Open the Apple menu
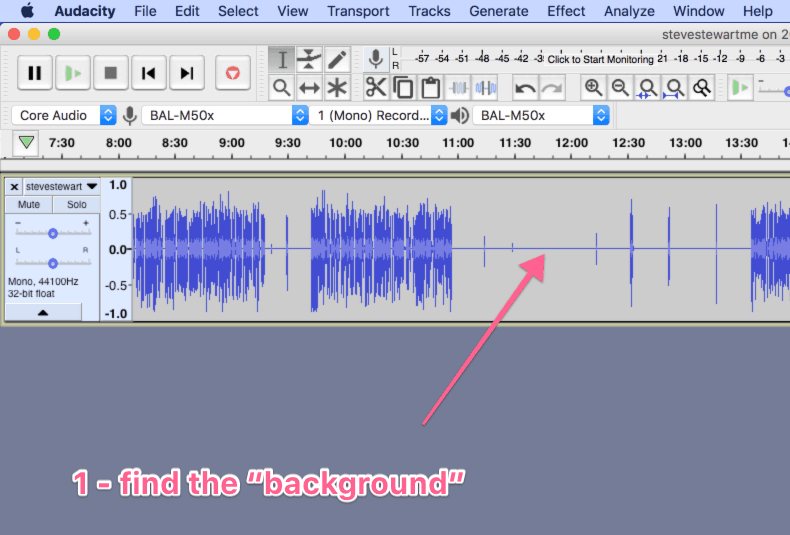Image resolution: width=790 pixels, height=535 pixels. (28, 11)
